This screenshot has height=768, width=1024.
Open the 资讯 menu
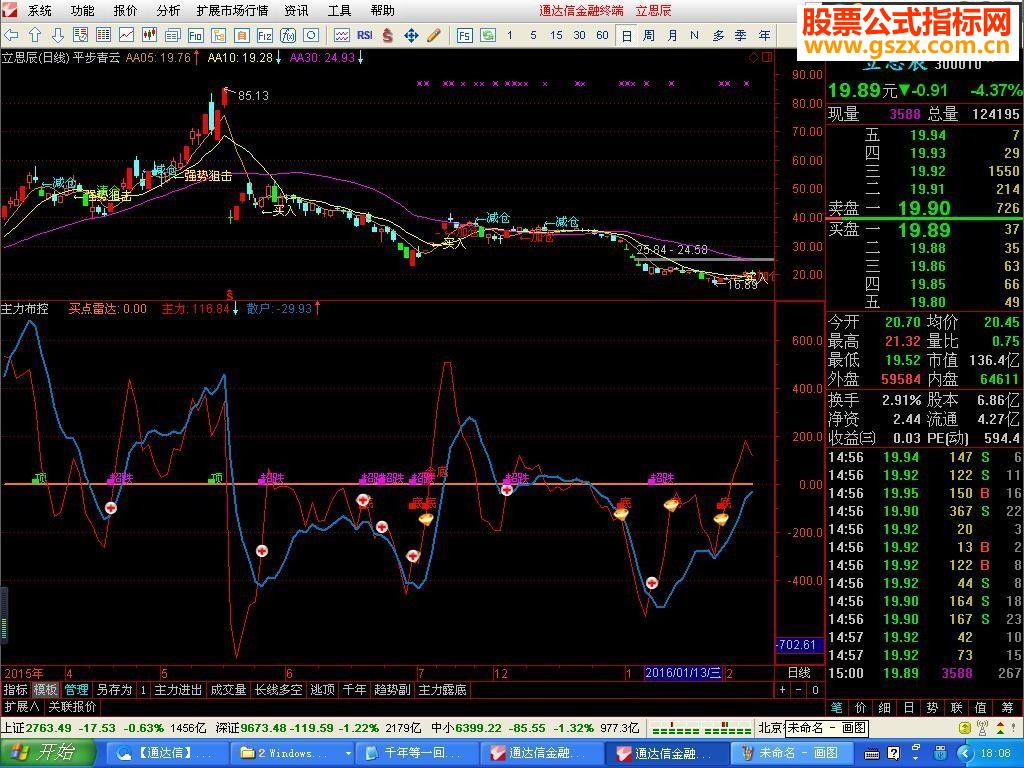point(296,10)
